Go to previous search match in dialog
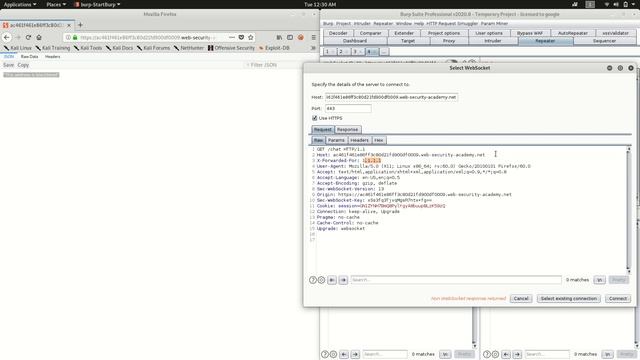640x360 pixels. 332,280
